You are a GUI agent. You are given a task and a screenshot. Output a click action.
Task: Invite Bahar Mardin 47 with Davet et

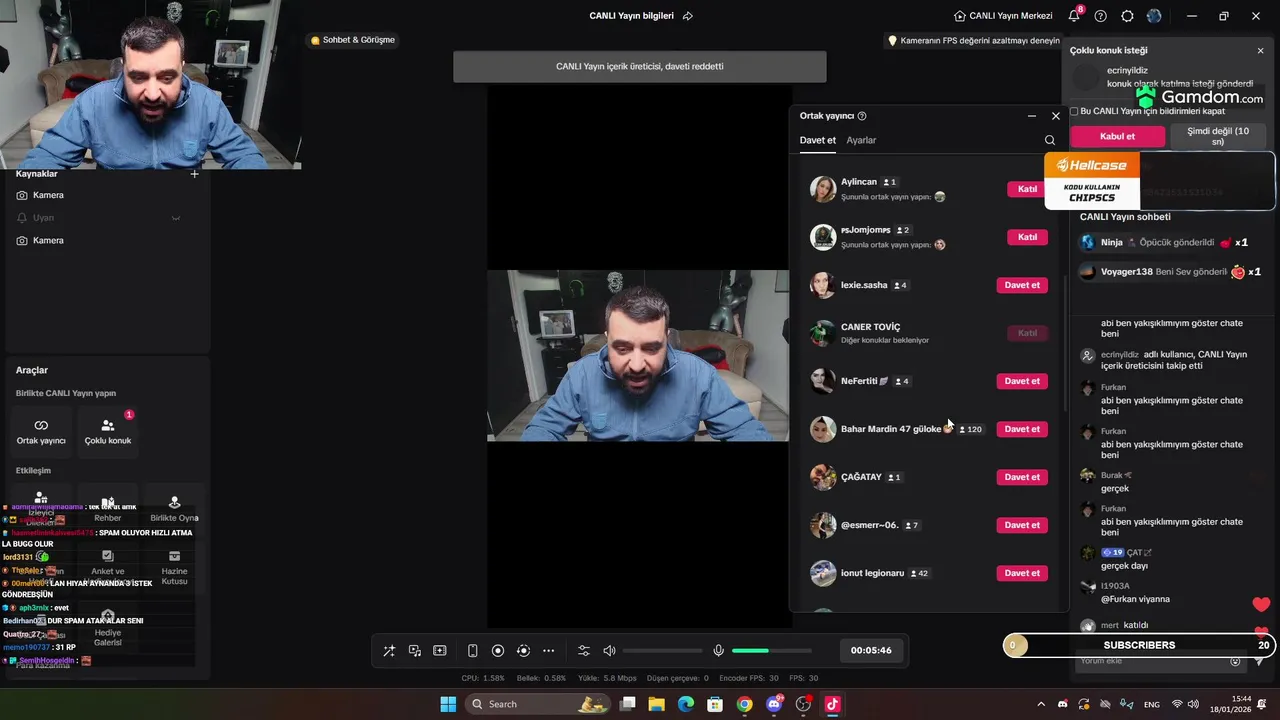point(1022,429)
